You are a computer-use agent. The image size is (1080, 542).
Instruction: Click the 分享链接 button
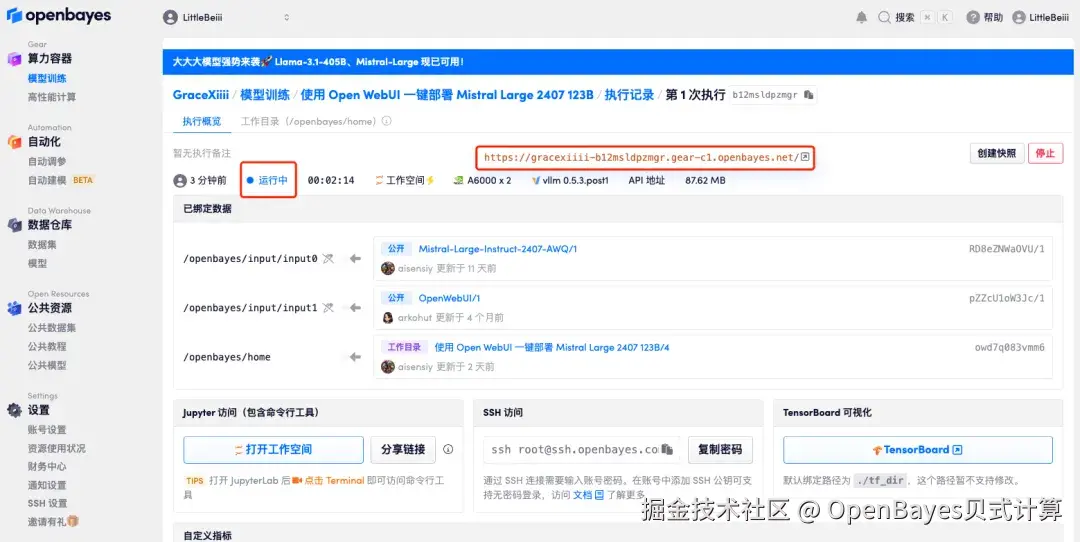point(403,449)
